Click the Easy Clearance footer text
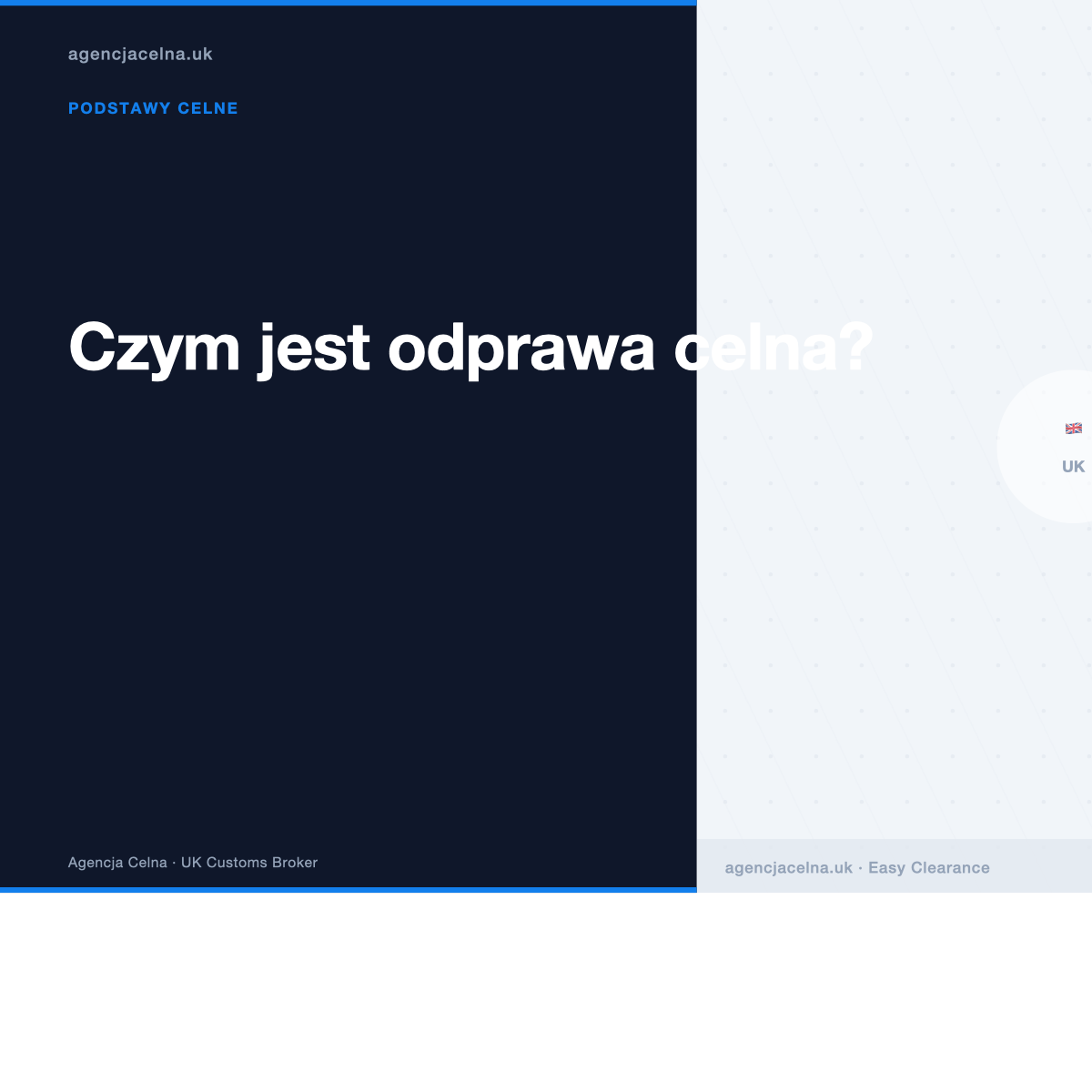 pos(928,868)
